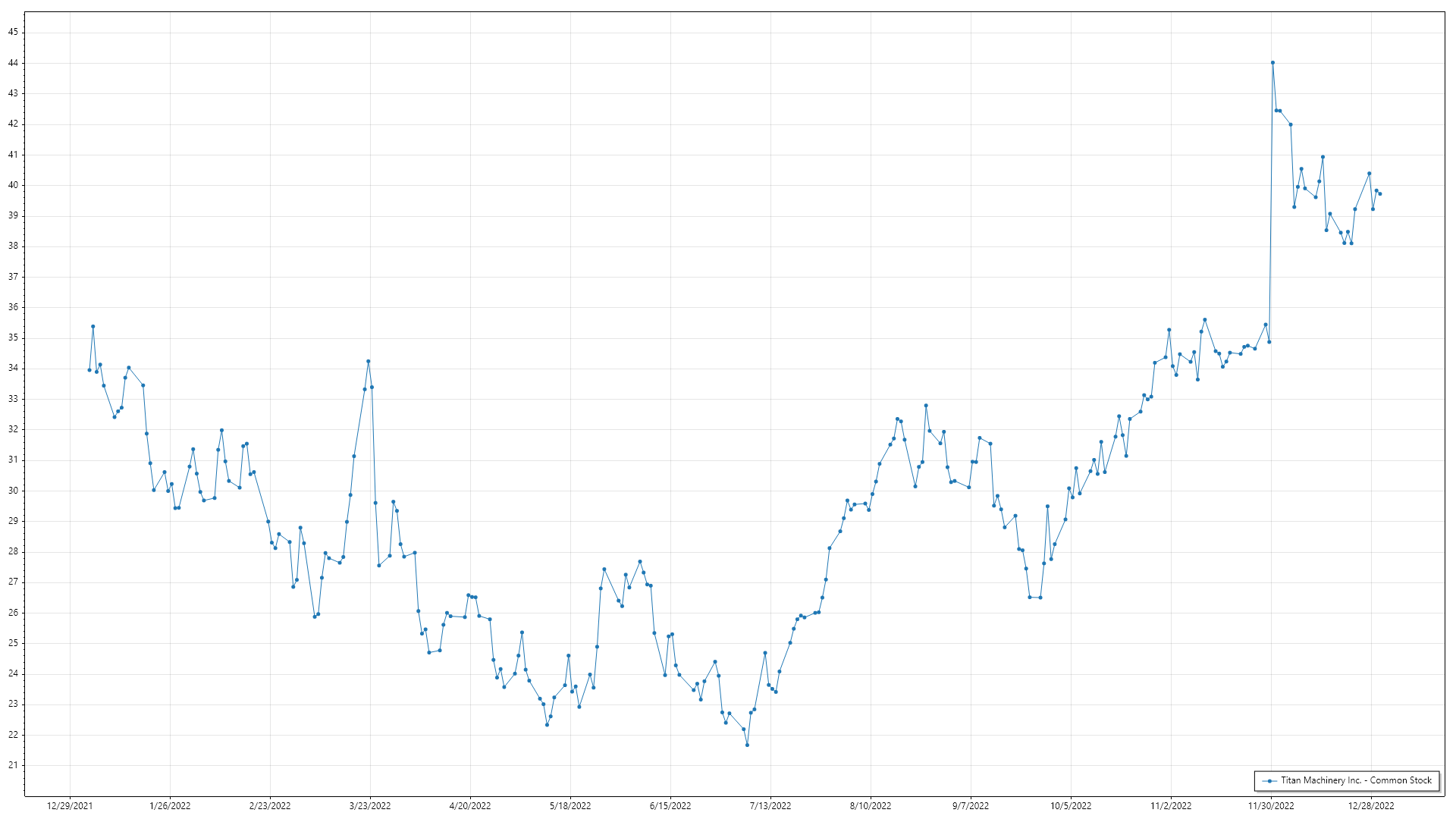Click the 33 value on y-axis
The width and height of the screenshot is (1456, 819).
tap(14, 399)
